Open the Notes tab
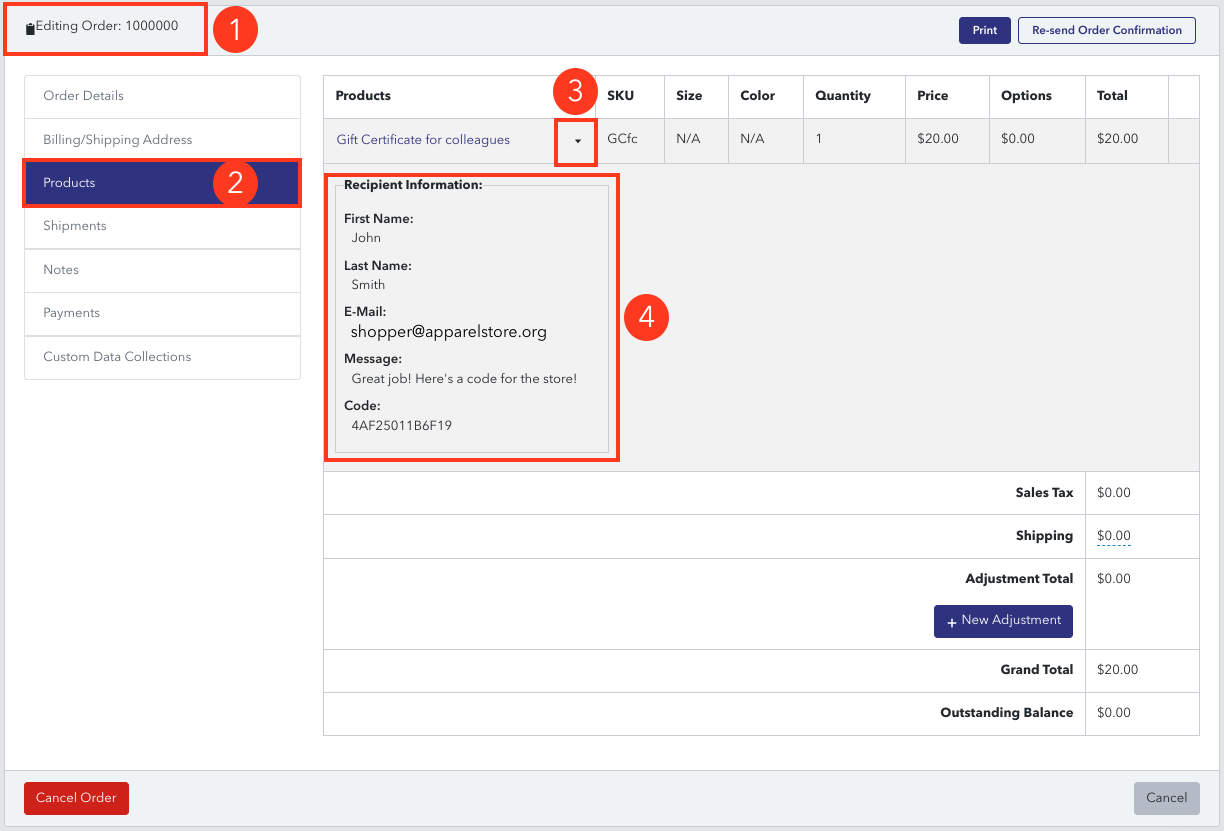The image size is (1224, 831). [x=162, y=270]
